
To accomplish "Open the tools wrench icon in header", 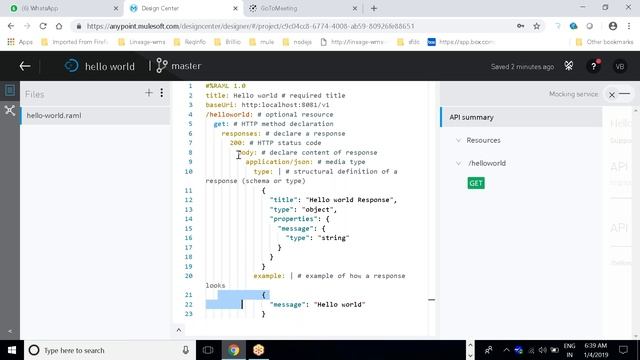I will (x=569, y=66).
